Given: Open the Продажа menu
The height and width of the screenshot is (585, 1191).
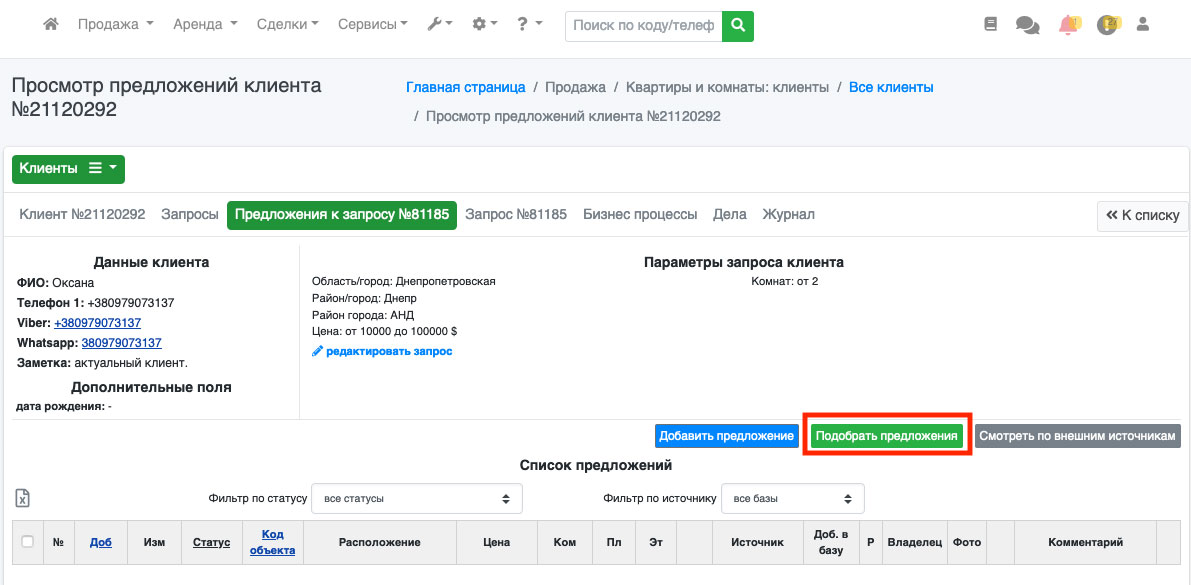Looking at the screenshot, I should 115,25.
